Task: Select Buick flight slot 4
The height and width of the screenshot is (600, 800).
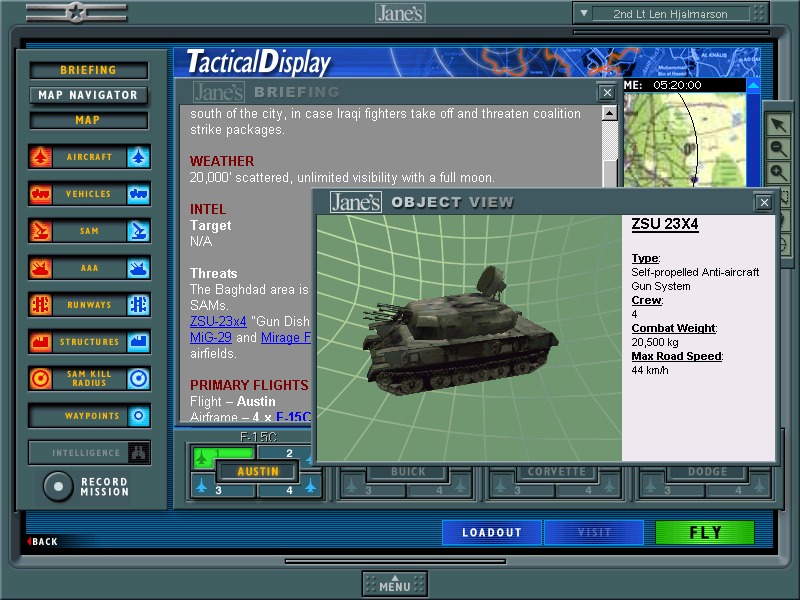Action: pyautogui.click(x=439, y=490)
